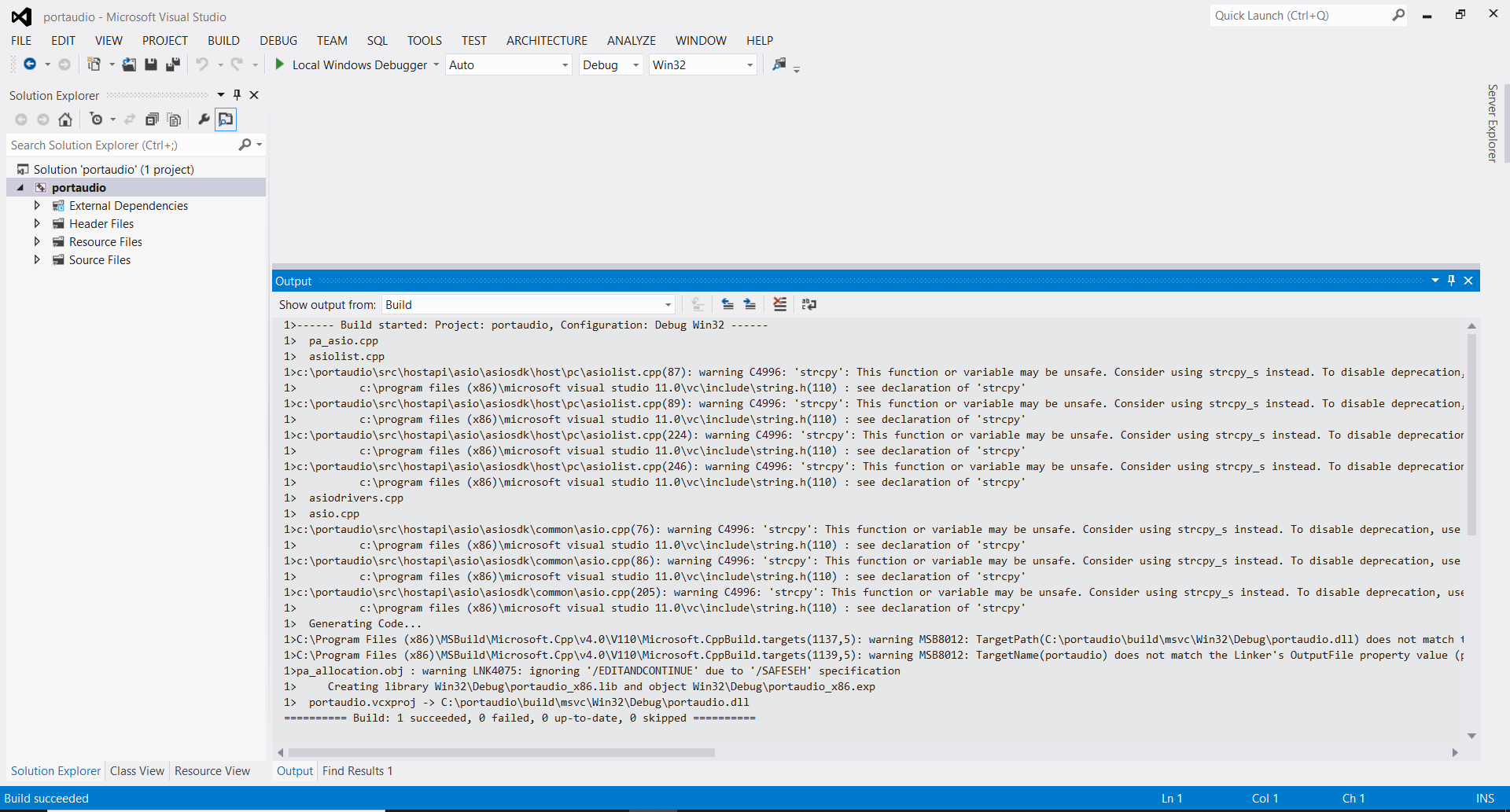This screenshot has width=1510, height=812.
Task: Select the bottom Output tab
Action: (x=295, y=771)
